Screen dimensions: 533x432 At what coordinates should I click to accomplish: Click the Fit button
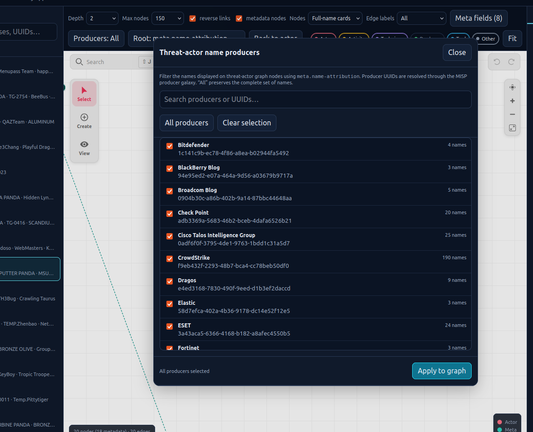[512, 38]
